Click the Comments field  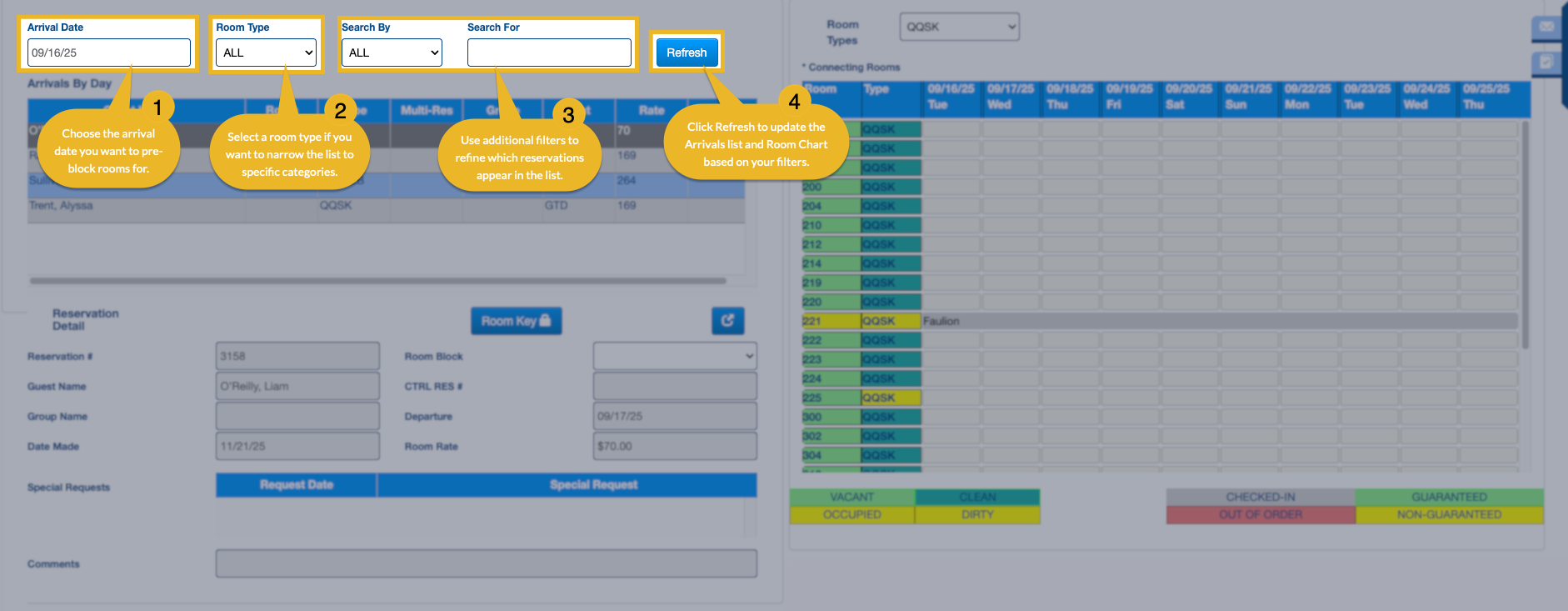(x=486, y=563)
